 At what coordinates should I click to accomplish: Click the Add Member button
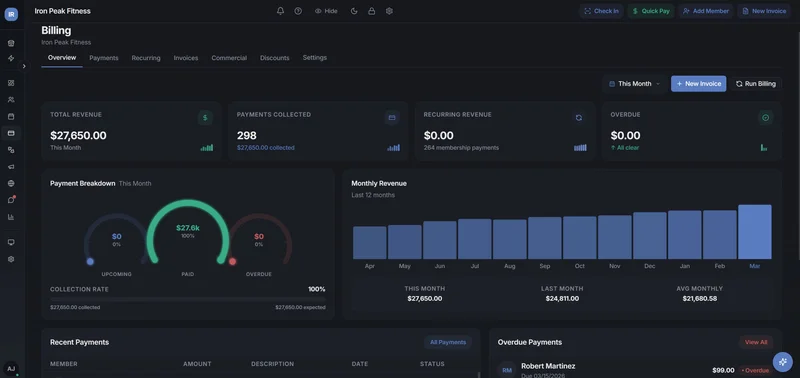(706, 11)
